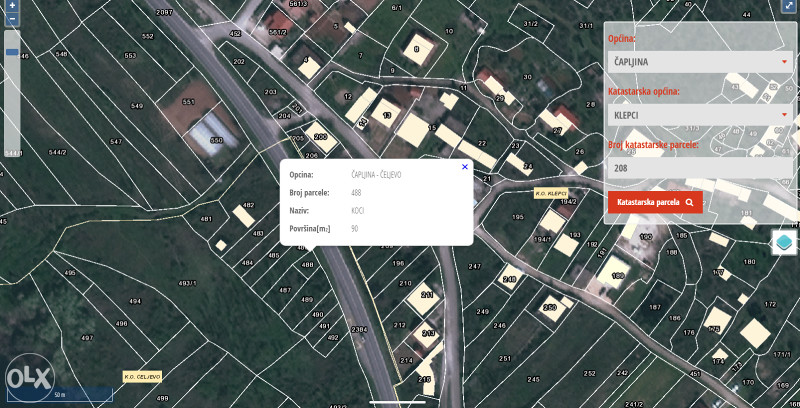Screen dimensions: 800x408
Task: Select parcel 180 on the map
Action: [x=749, y=262]
